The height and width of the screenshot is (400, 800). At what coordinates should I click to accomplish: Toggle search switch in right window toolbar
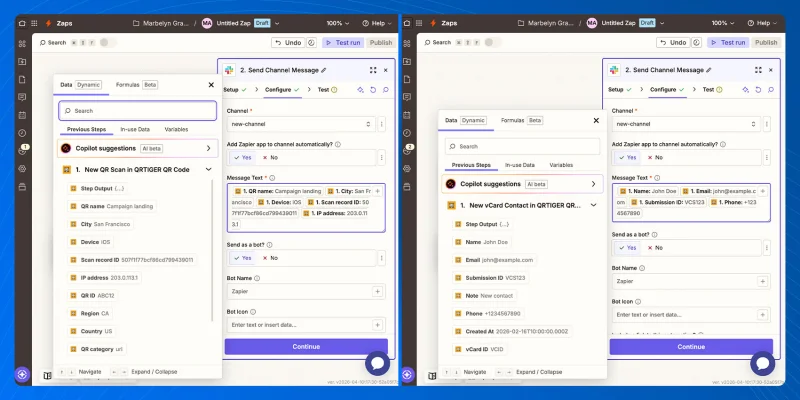492,42
